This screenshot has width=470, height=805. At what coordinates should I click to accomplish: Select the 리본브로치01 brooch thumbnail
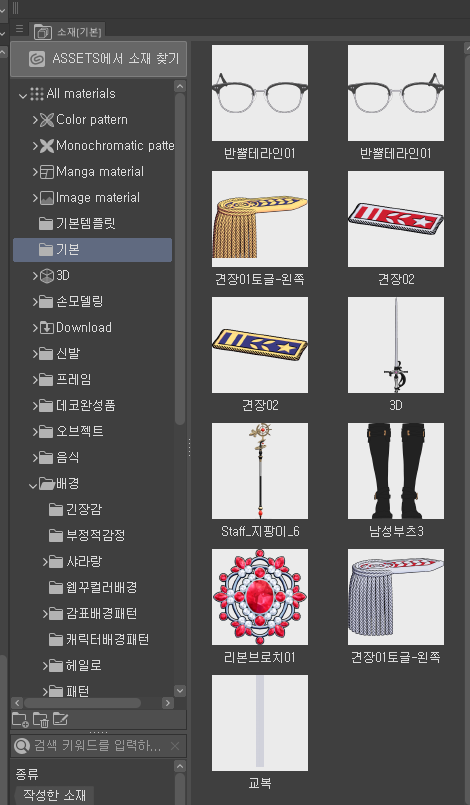260,597
